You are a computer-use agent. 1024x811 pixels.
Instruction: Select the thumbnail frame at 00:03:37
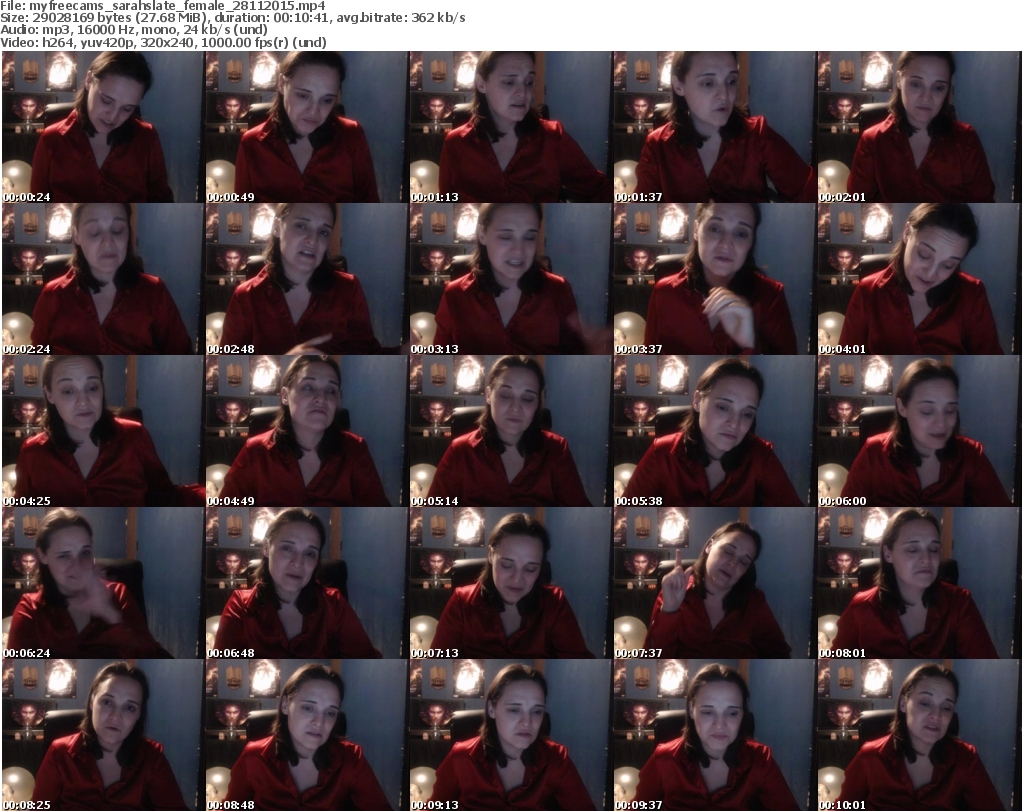[x=715, y=279]
